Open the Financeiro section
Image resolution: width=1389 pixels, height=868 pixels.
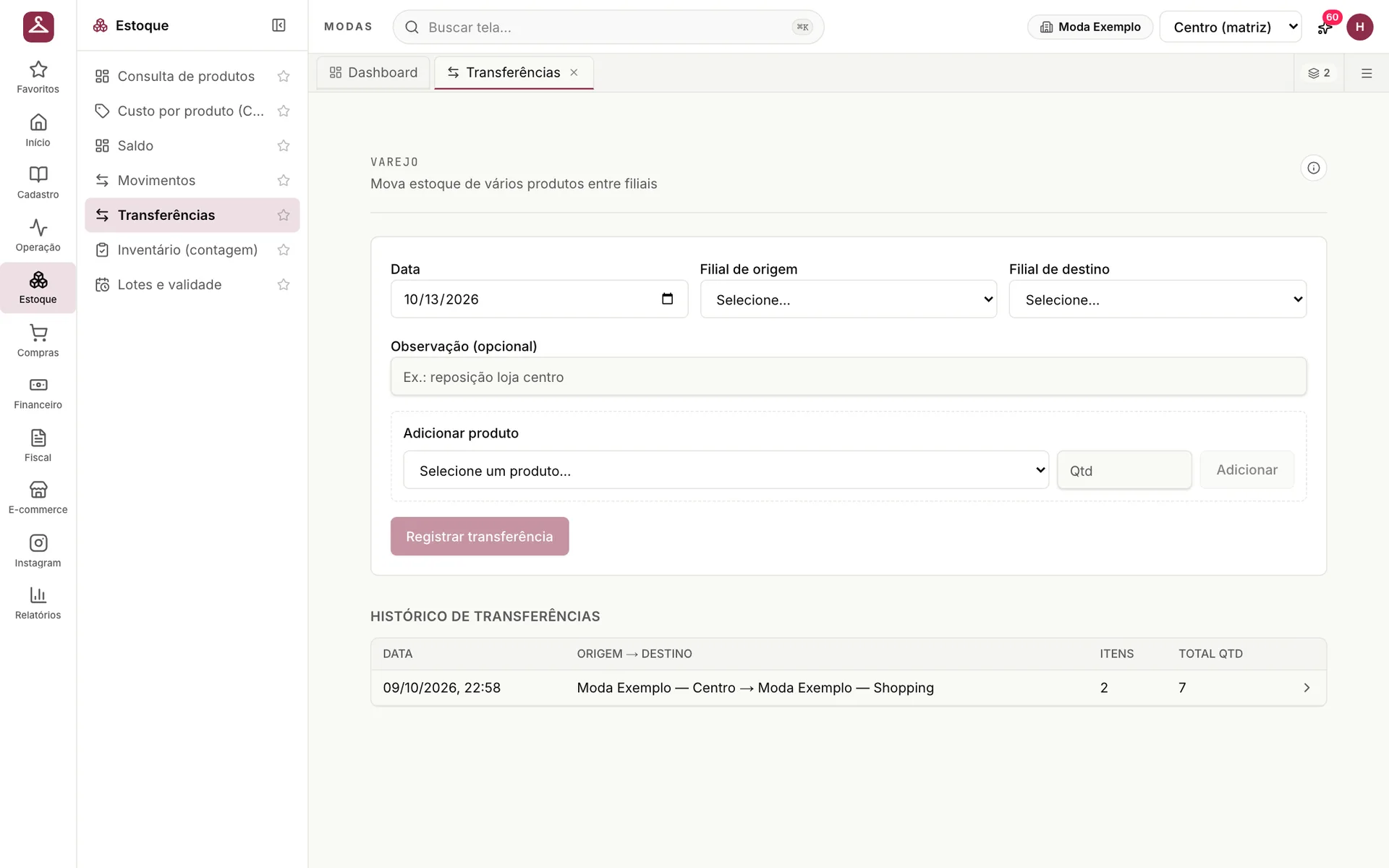click(38, 393)
